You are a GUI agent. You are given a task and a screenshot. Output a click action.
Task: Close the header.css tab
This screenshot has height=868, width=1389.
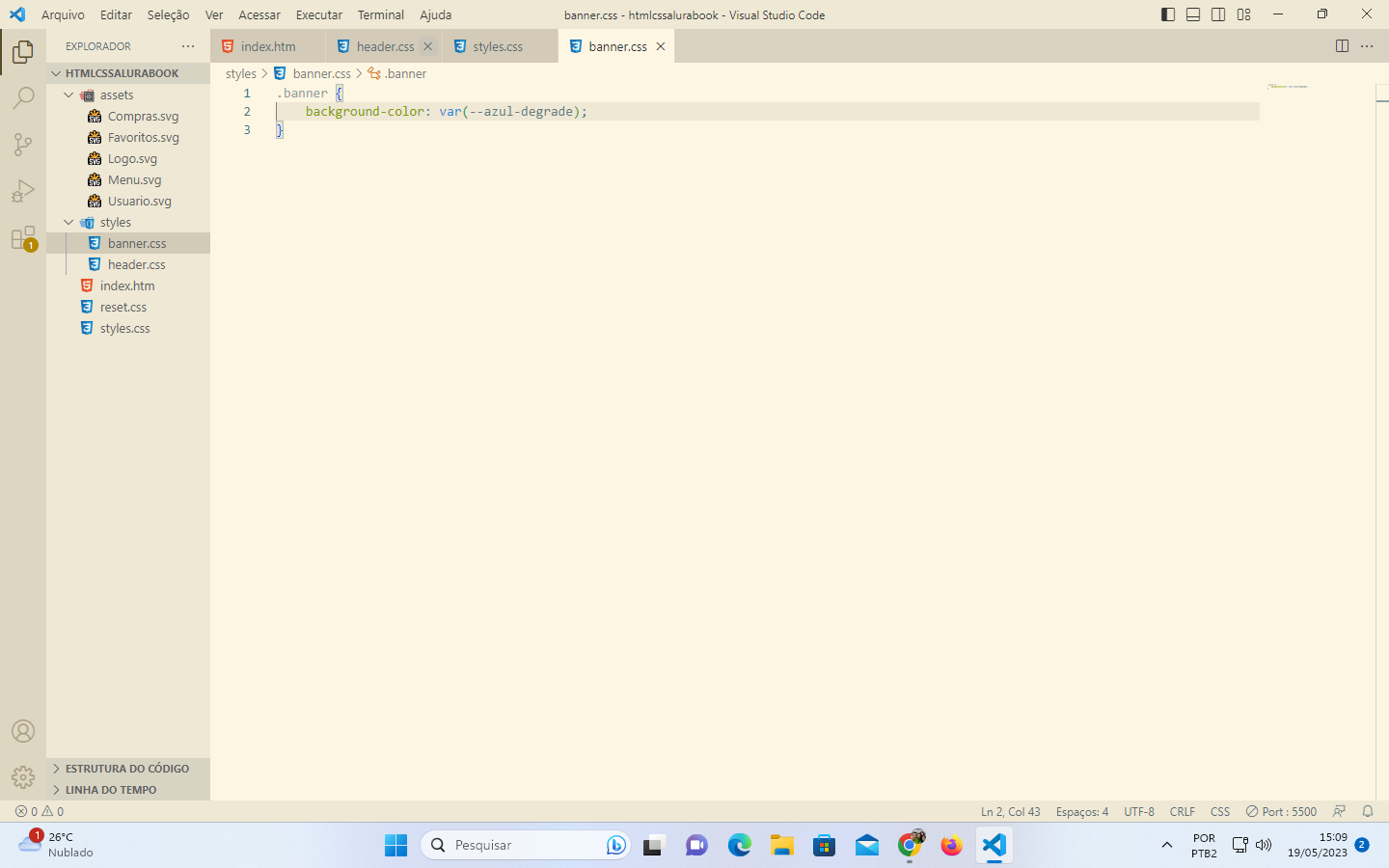[x=428, y=46]
